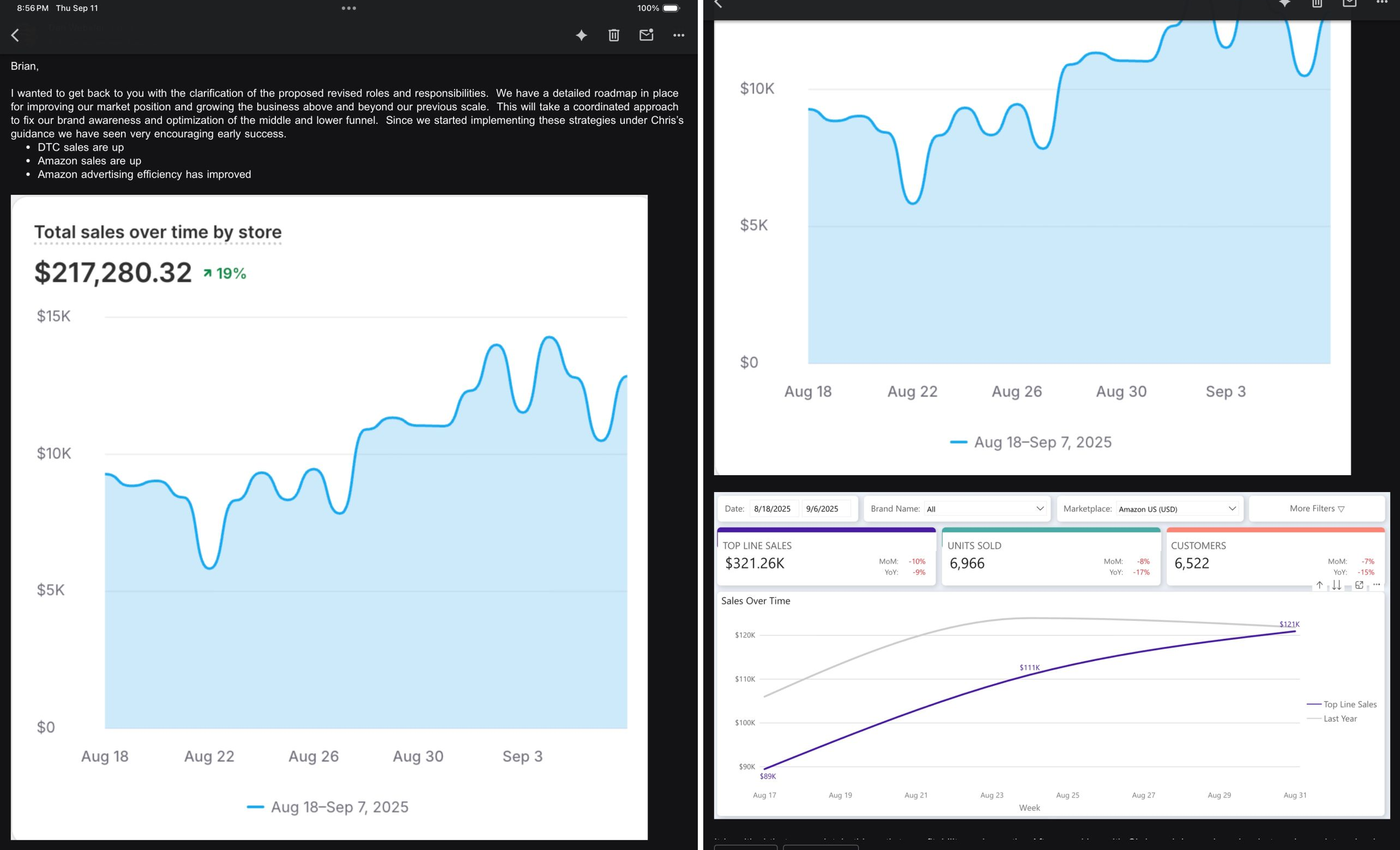Open multitasking dots at top of screen
This screenshot has height=850, width=1400.
349,8
